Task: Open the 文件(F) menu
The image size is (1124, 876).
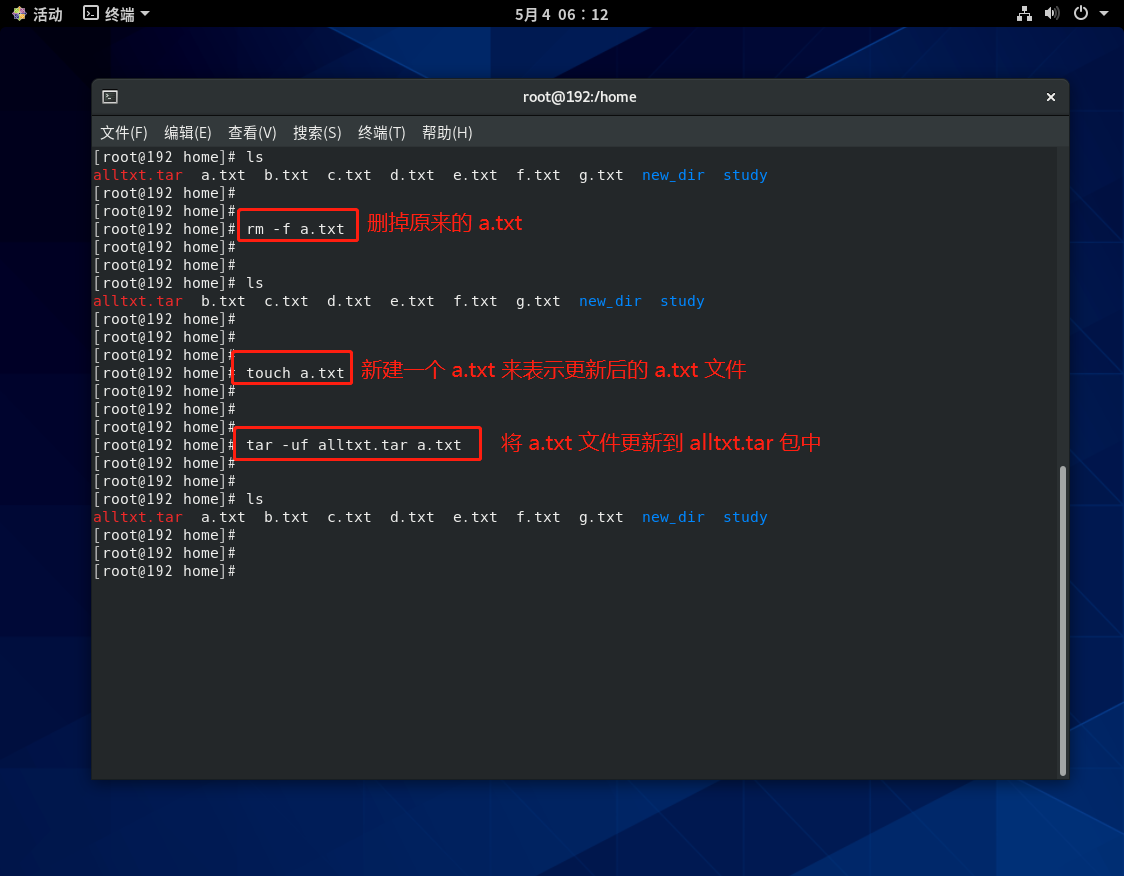Action: 124,133
